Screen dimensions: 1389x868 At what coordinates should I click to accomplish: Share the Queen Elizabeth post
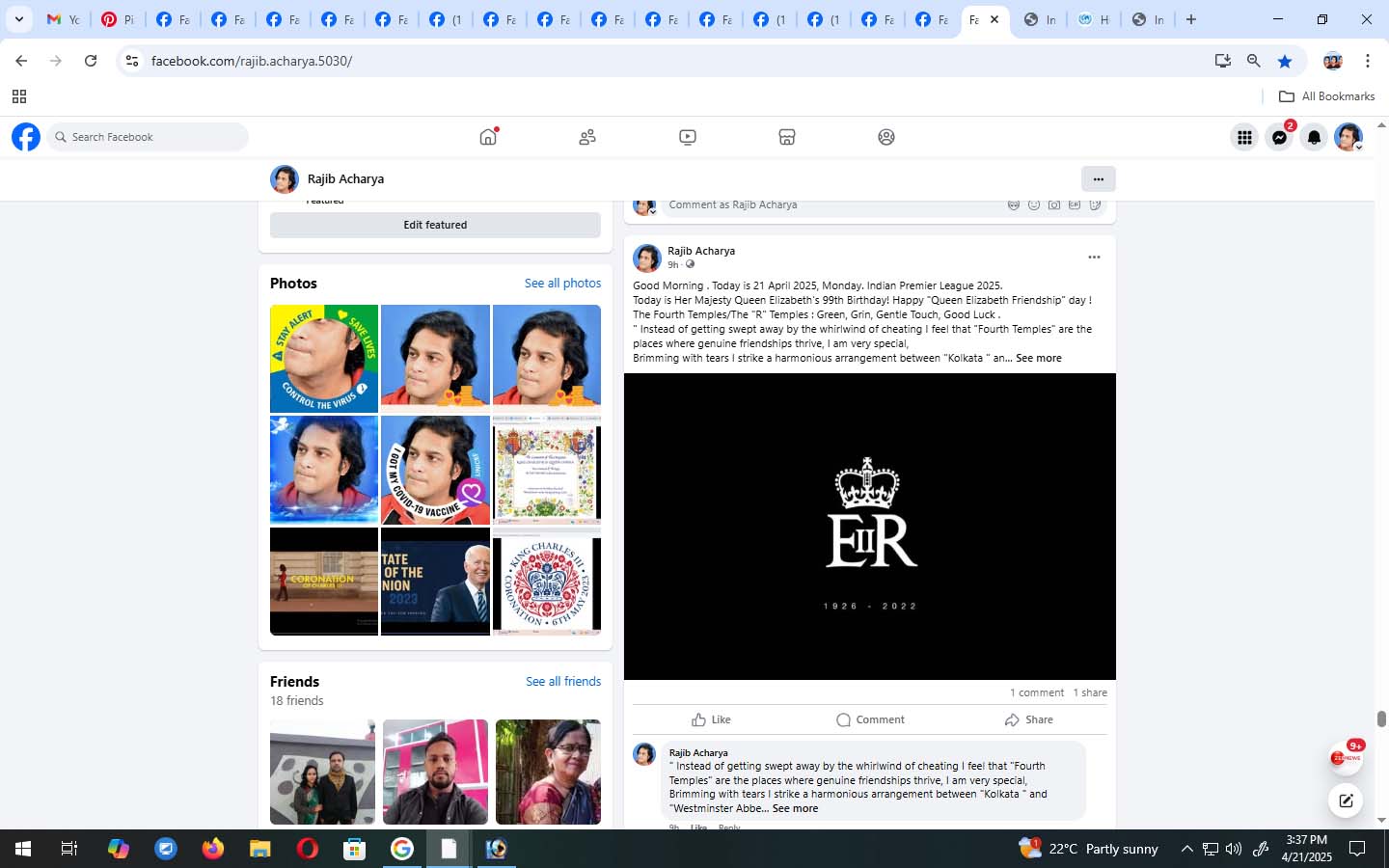(1028, 719)
